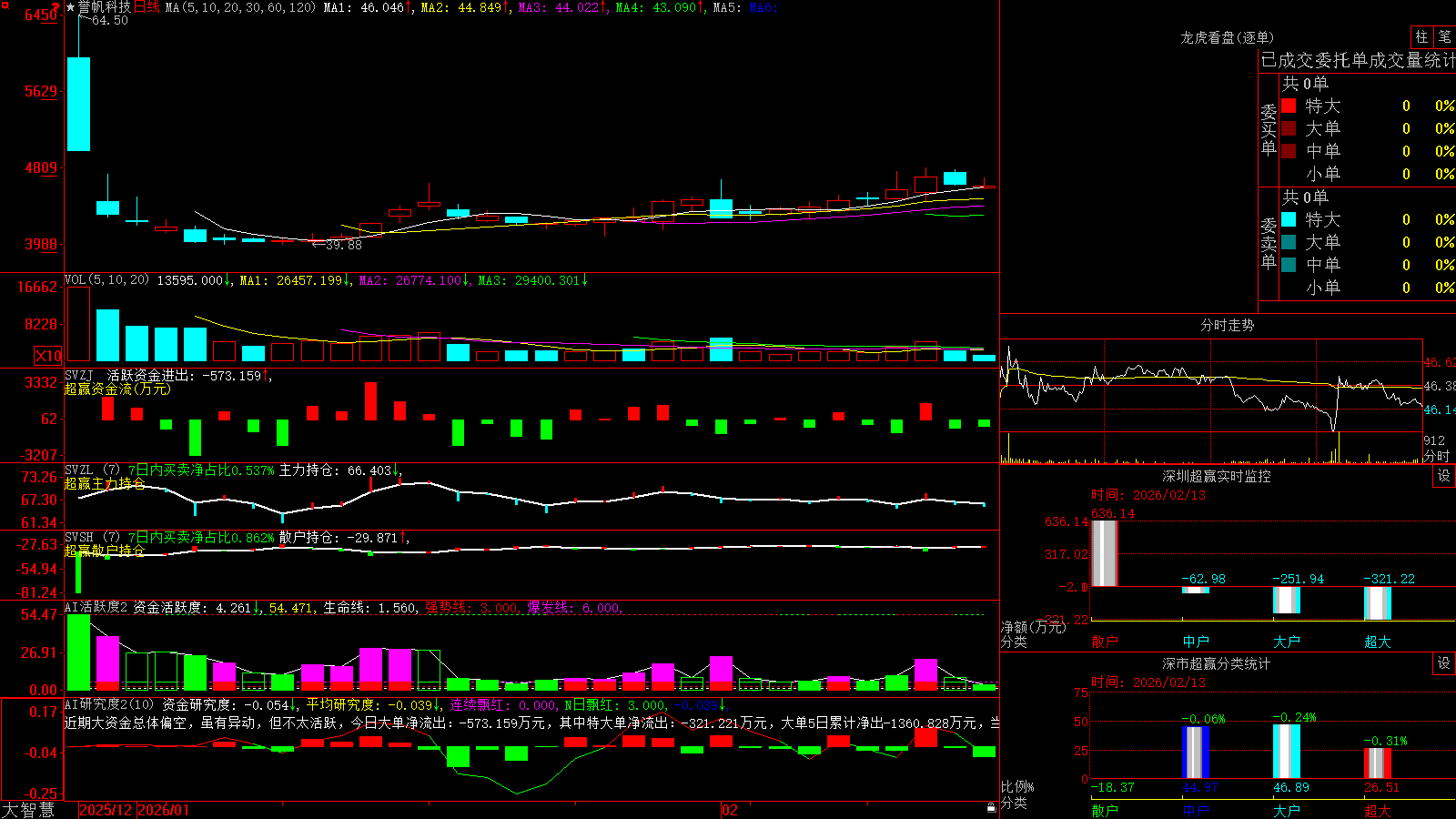Click the MA(5,10,20,30,60,120) indicator label
The image size is (1456, 819).
coord(240,7)
